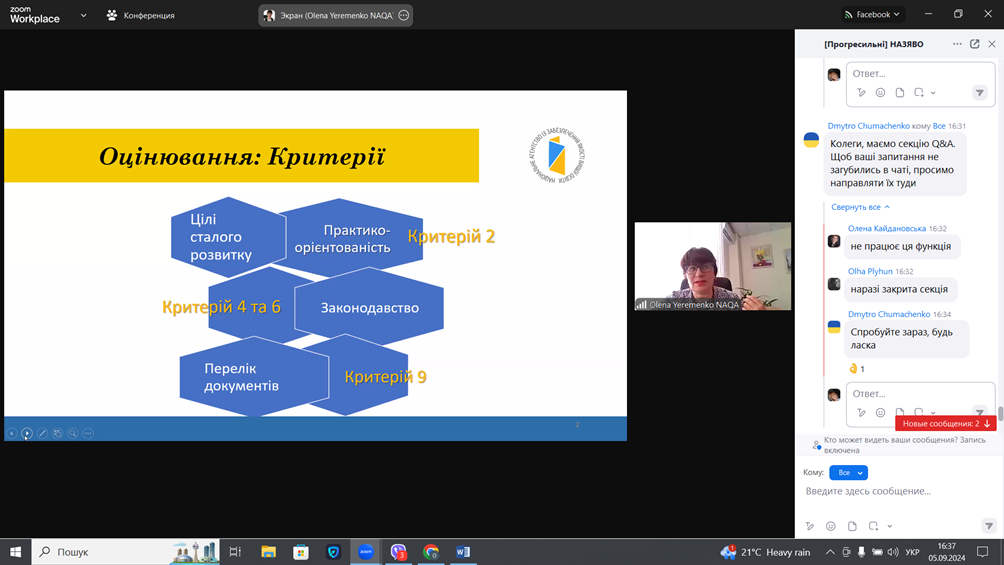Open Google Chrome from the taskbar

[x=431, y=552]
